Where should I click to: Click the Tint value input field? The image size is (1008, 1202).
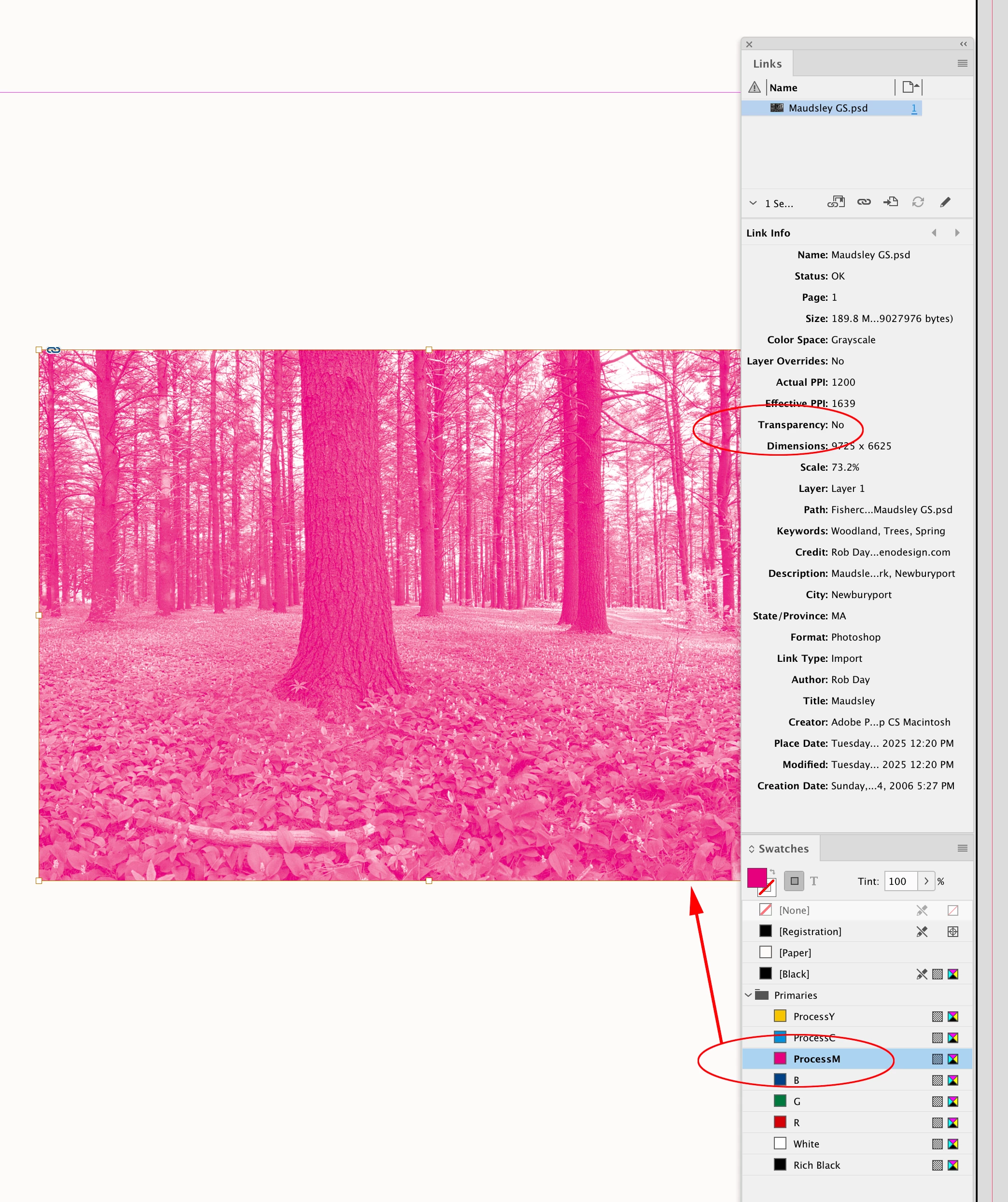900,881
